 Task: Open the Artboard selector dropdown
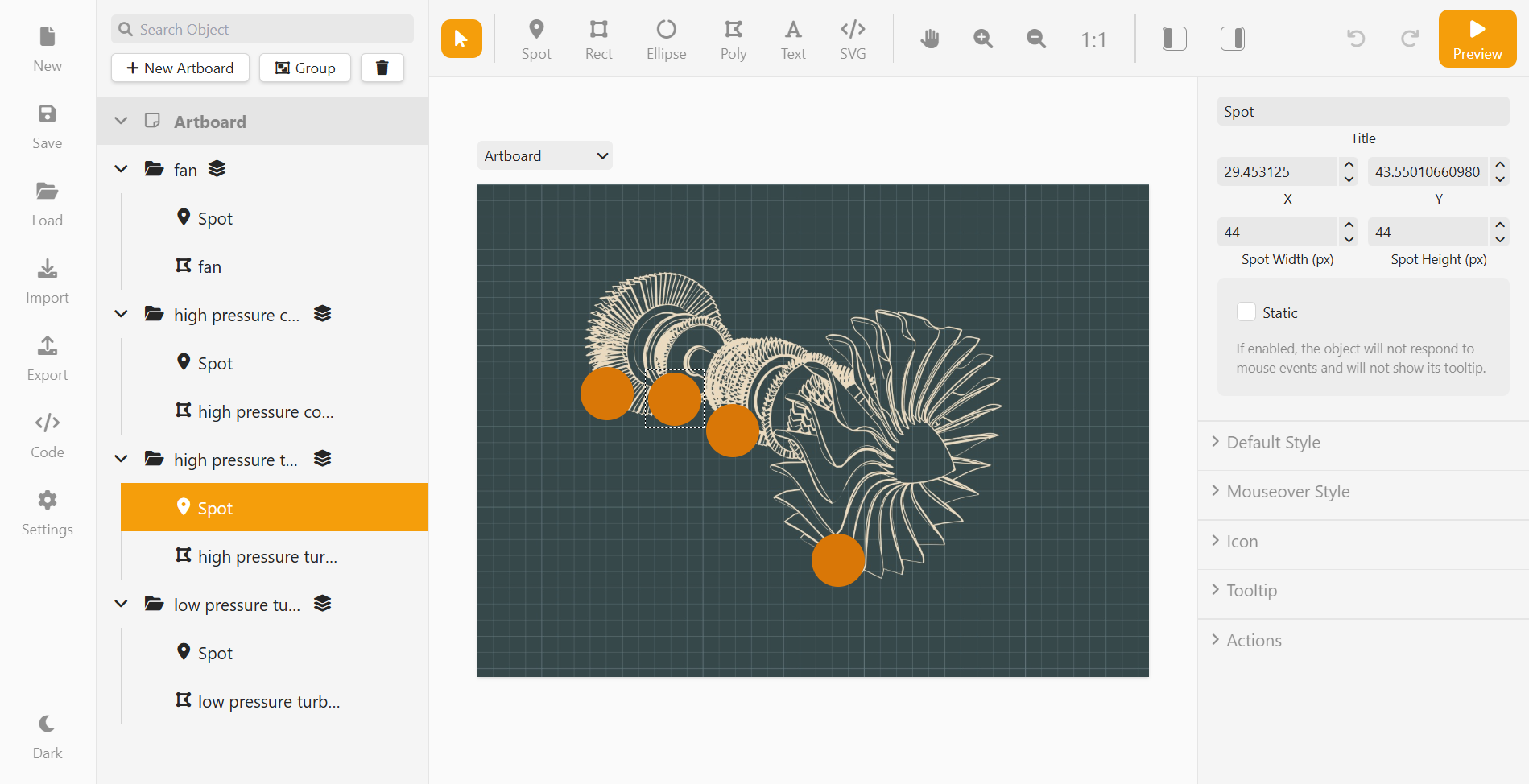tap(545, 156)
